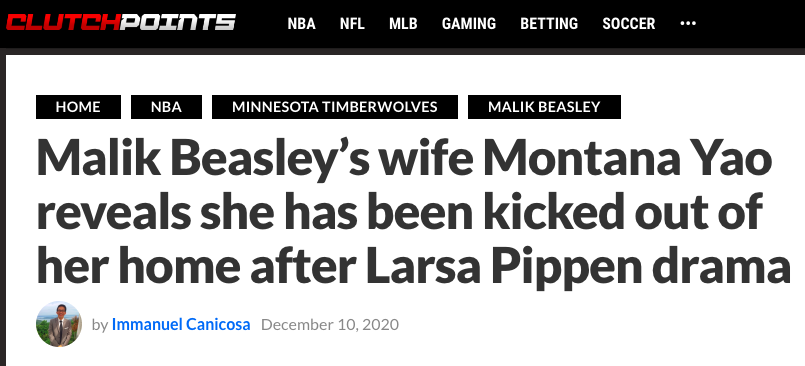Image resolution: width=805 pixels, height=366 pixels.
Task: Click the NBA breadcrumb tag below header
Action: pos(166,107)
